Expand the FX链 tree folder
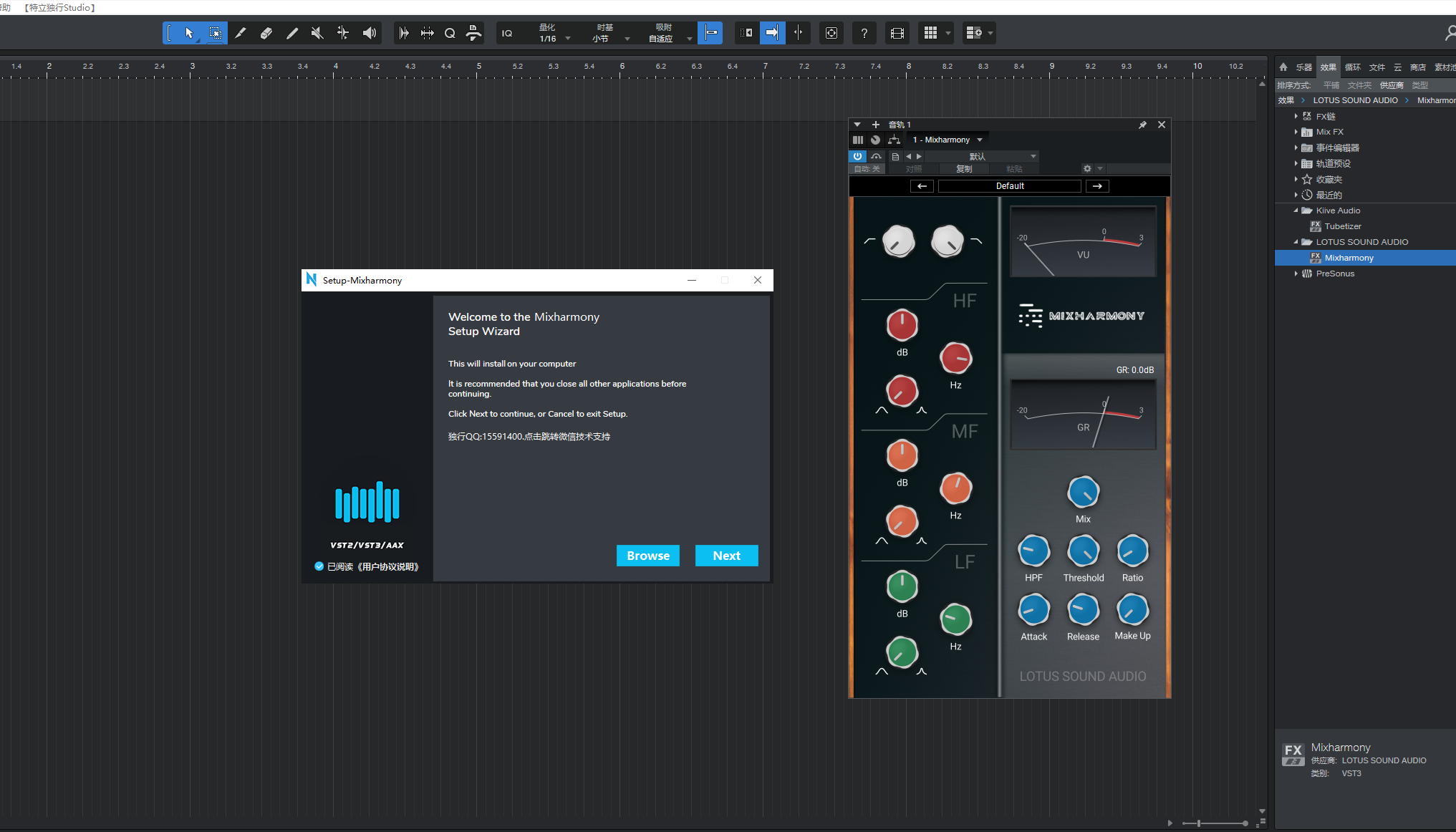This screenshot has height=832, width=1456. pyautogui.click(x=1296, y=116)
